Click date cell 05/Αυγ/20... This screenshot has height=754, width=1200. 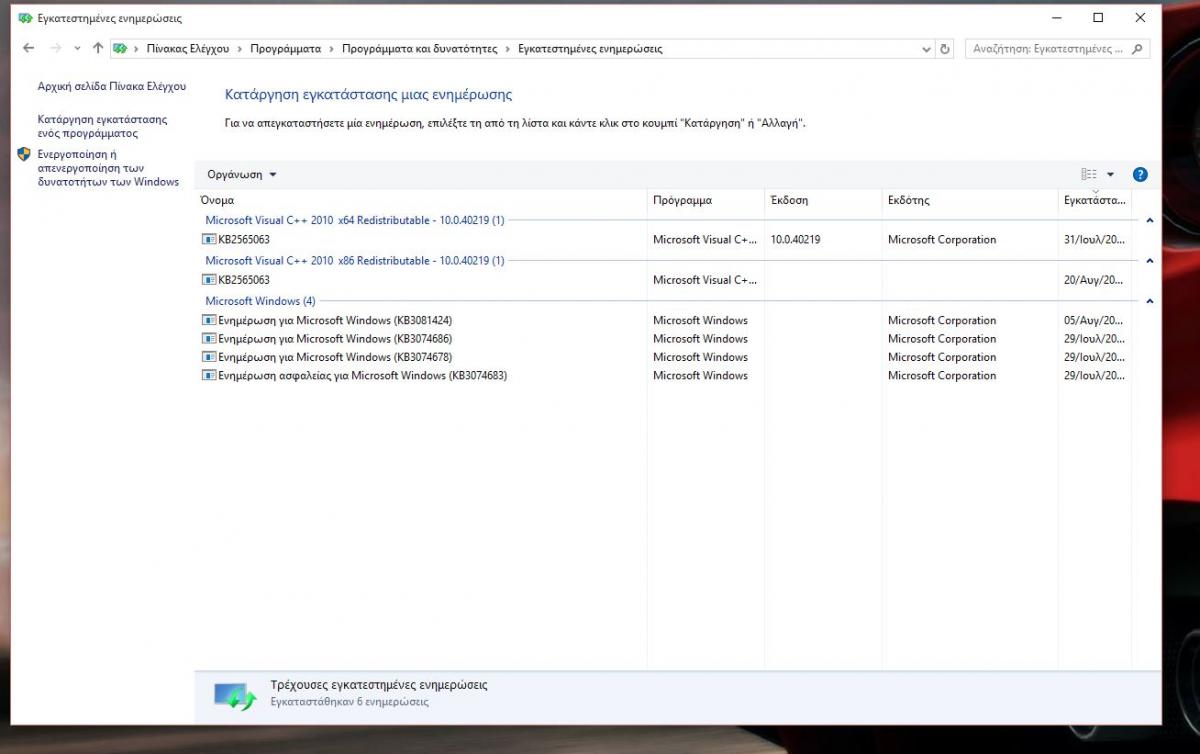(1095, 320)
